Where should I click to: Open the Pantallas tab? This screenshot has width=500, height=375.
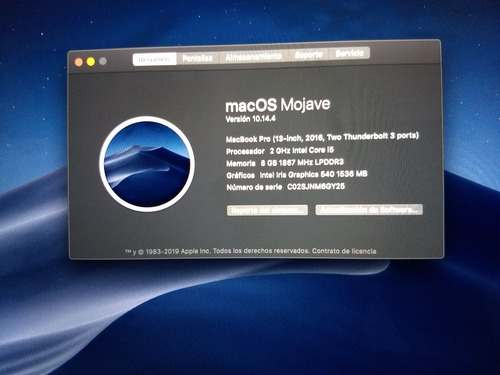tap(197, 58)
